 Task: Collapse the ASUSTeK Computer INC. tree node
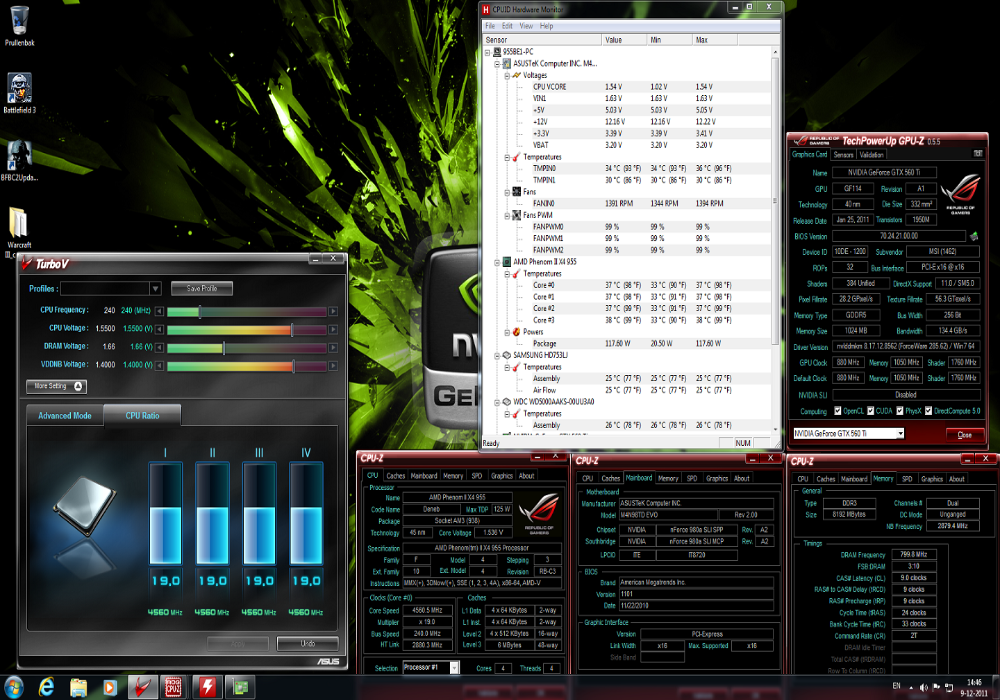click(497, 64)
